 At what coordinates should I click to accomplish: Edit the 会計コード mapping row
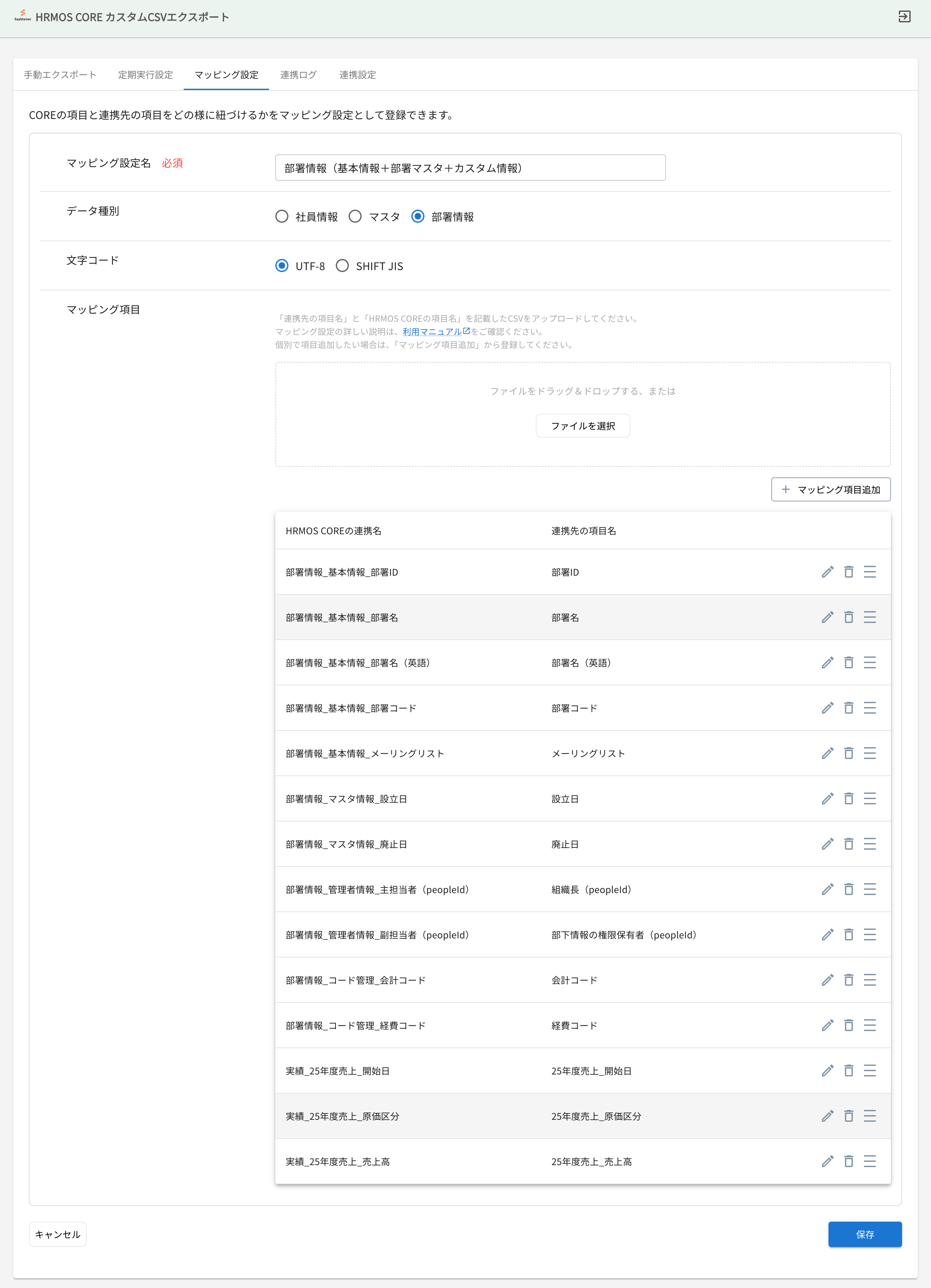[x=827, y=980]
